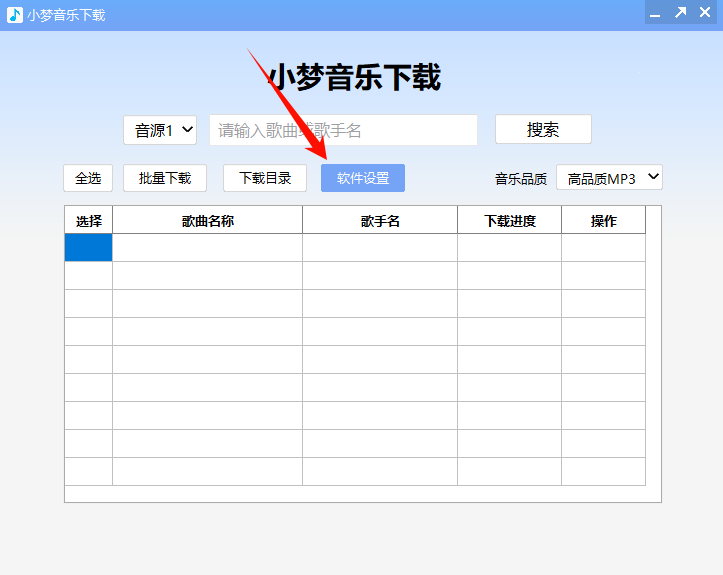Click the 全选 select-all button
Screen dimensions: 723x575
pyautogui.click(x=88, y=178)
